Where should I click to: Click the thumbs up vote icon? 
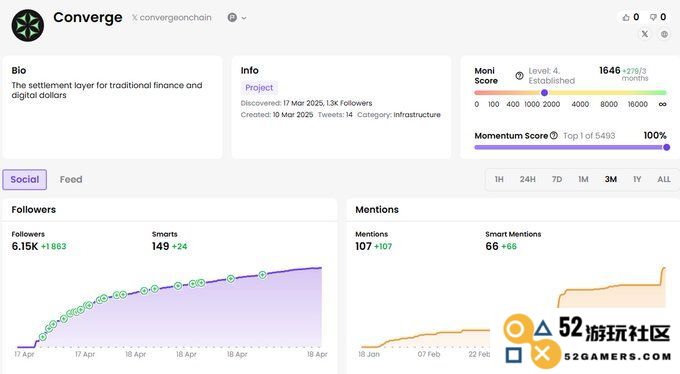click(x=626, y=17)
